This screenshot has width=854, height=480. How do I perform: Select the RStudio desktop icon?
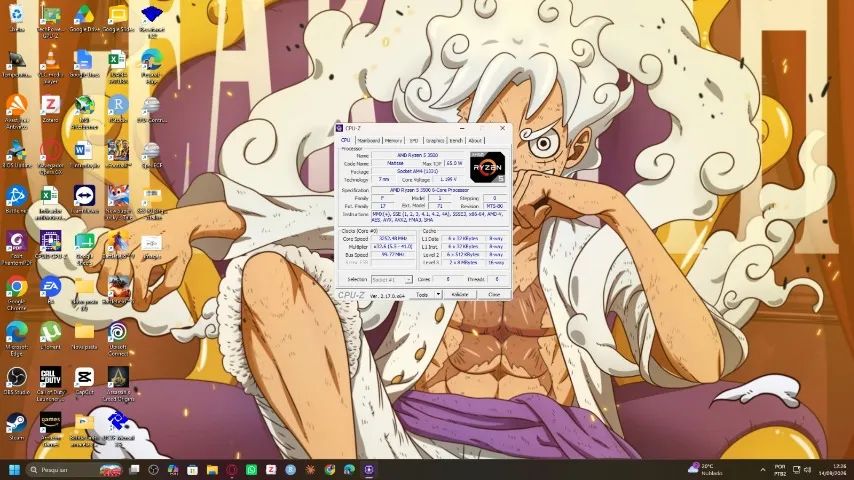pos(118,109)
